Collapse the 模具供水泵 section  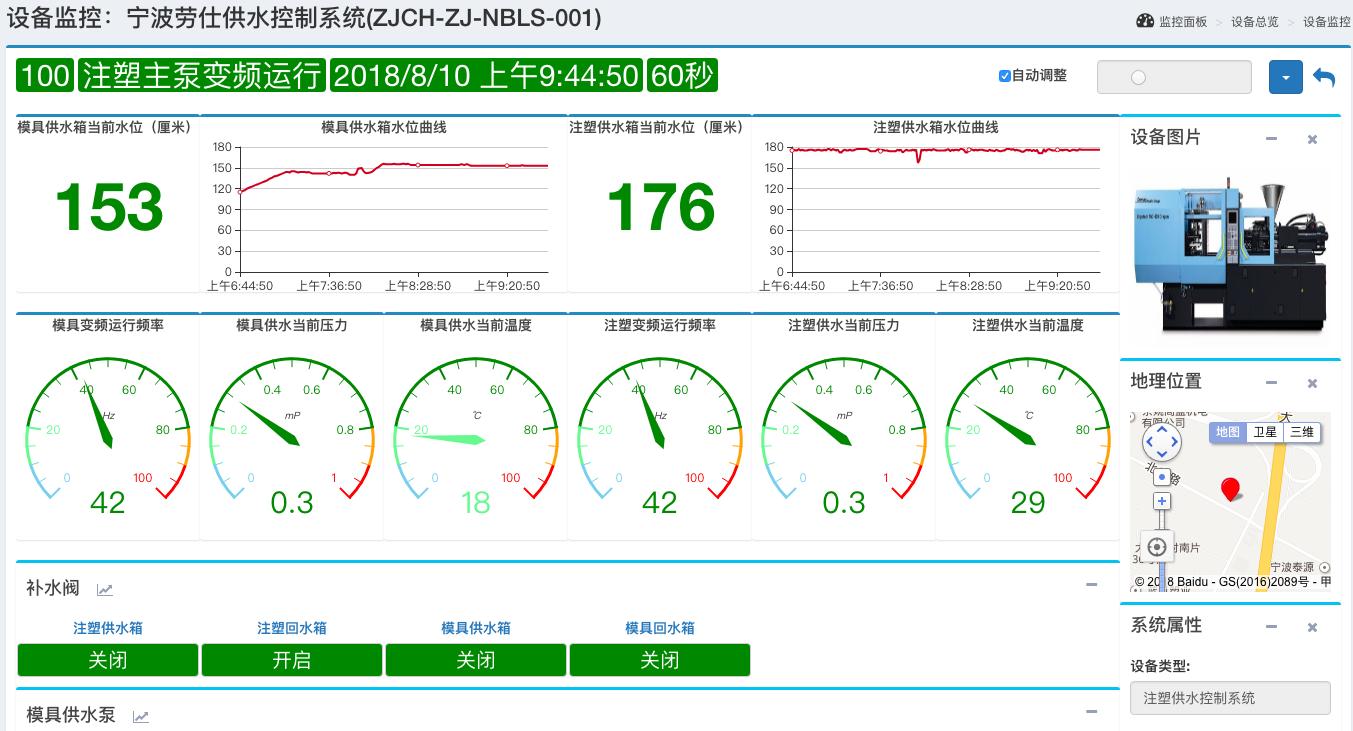[1092, 712]
